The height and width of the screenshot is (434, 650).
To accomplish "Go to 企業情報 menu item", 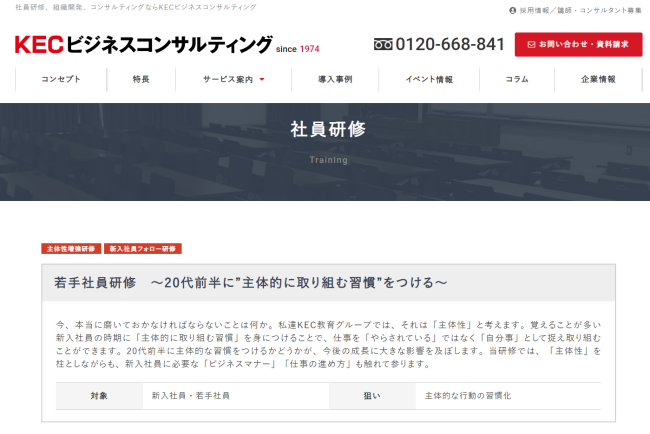I will pyautogui.click(x=598, y=79).
